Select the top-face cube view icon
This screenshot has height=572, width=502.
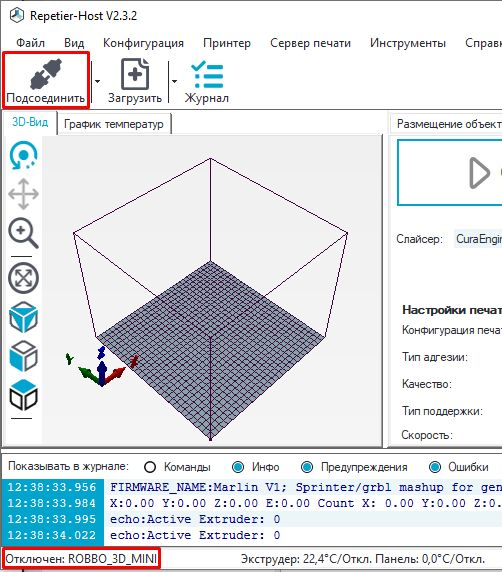[x=23, y=395]
